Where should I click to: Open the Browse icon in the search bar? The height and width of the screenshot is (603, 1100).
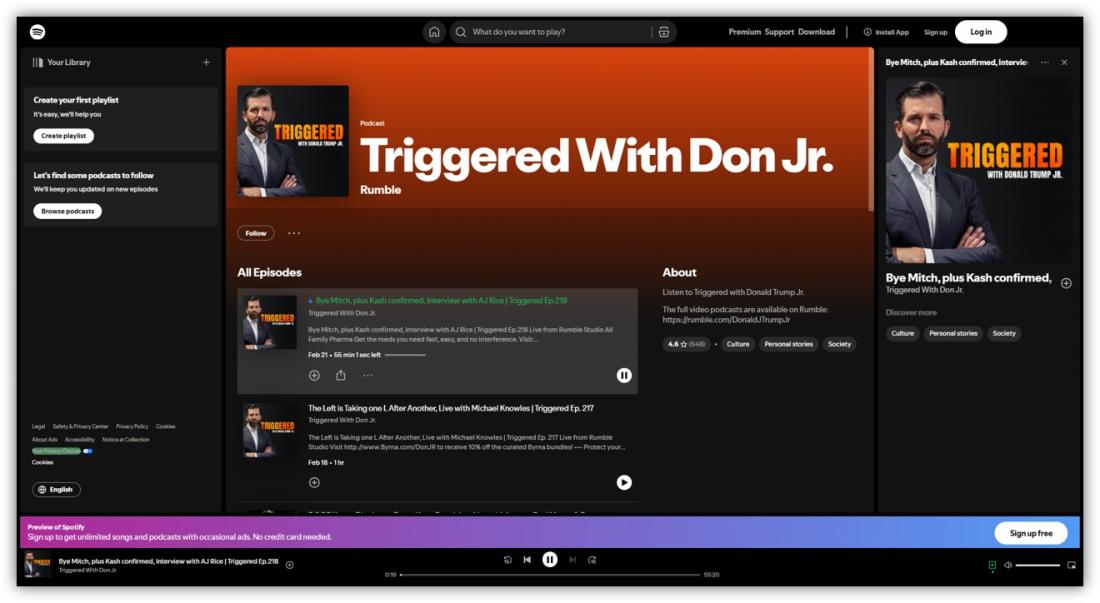pyautogui.click(x=664, y=32)
